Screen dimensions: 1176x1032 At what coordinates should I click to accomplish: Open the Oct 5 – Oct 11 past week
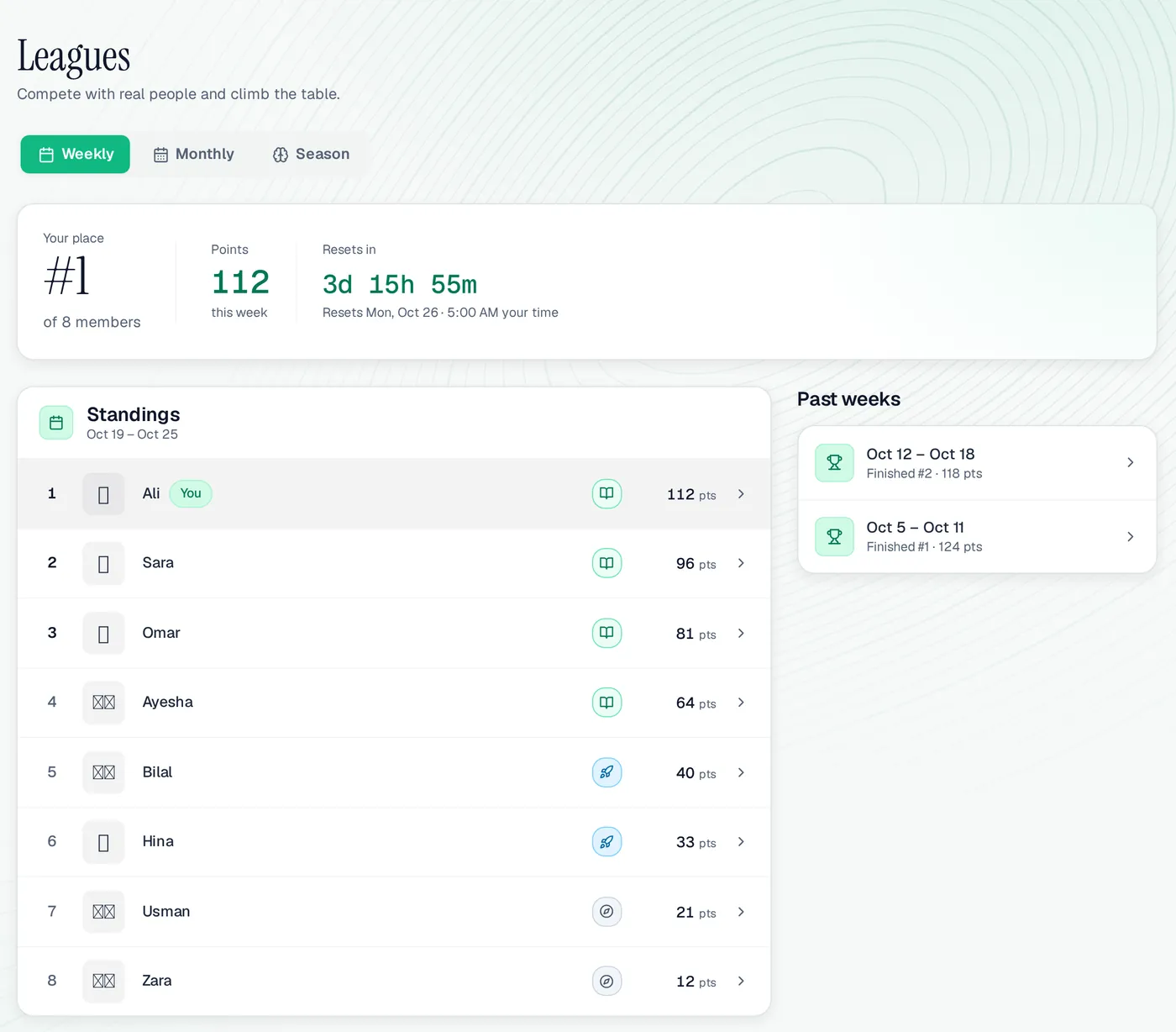977,536
